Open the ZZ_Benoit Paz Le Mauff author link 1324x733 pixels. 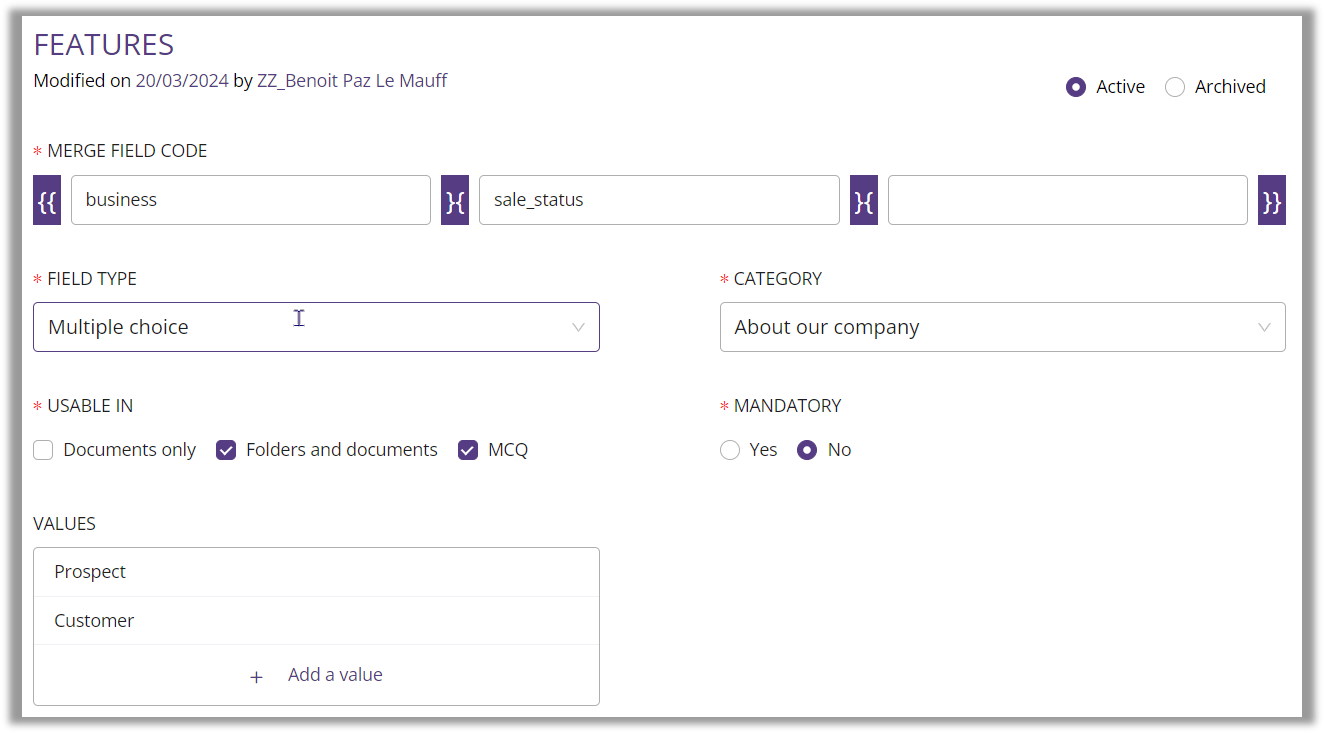tap(352, 81)
